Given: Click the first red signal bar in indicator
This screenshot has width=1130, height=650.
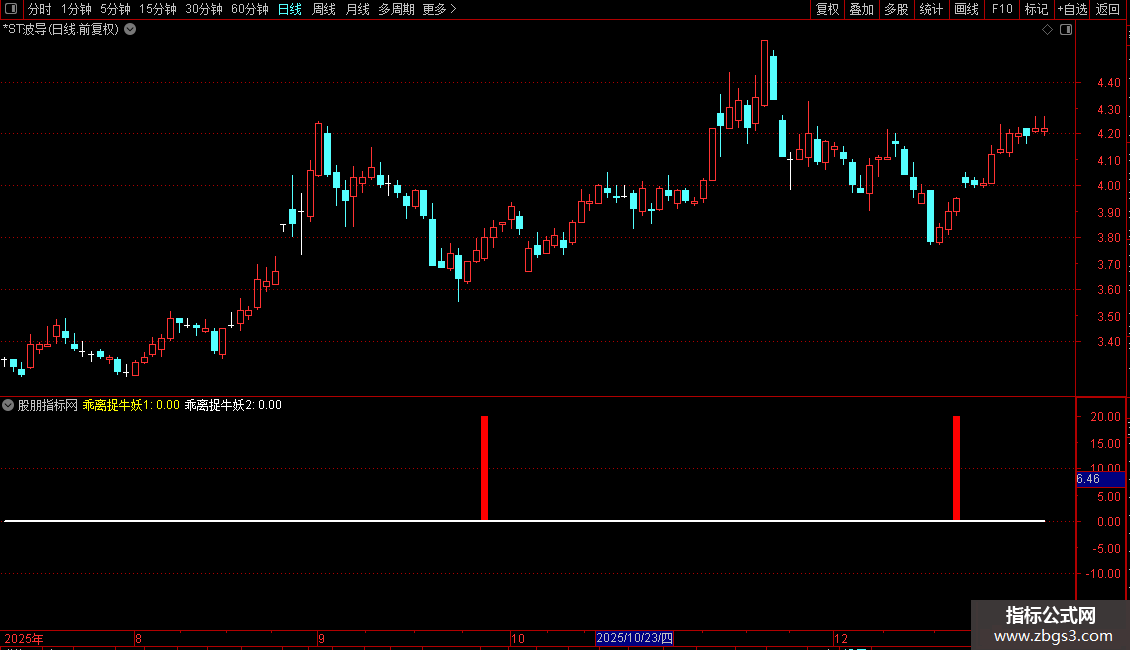Looking at the screenshot, I should (484, 468).
